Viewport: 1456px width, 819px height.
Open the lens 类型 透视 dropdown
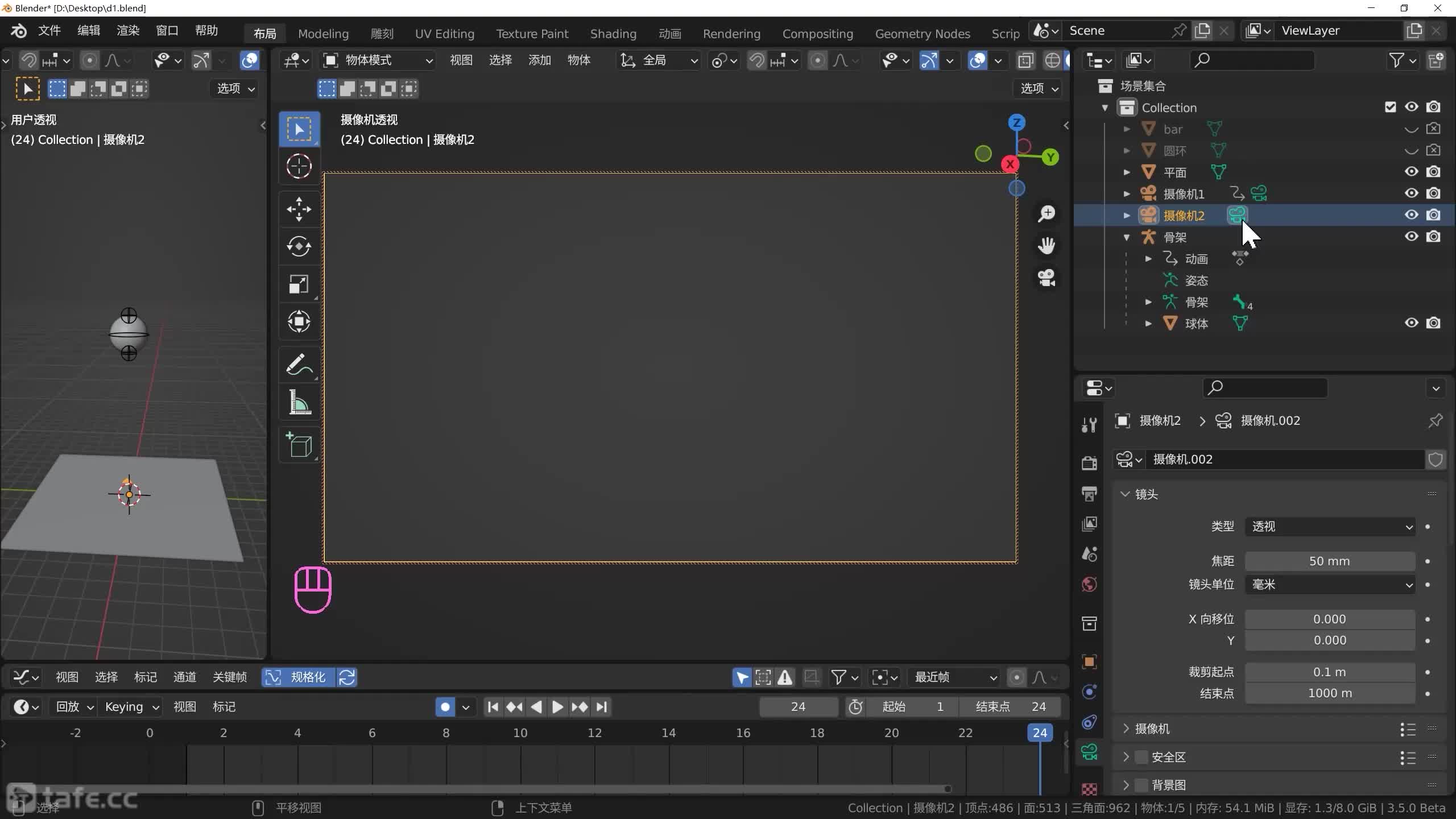[1330, 527]
